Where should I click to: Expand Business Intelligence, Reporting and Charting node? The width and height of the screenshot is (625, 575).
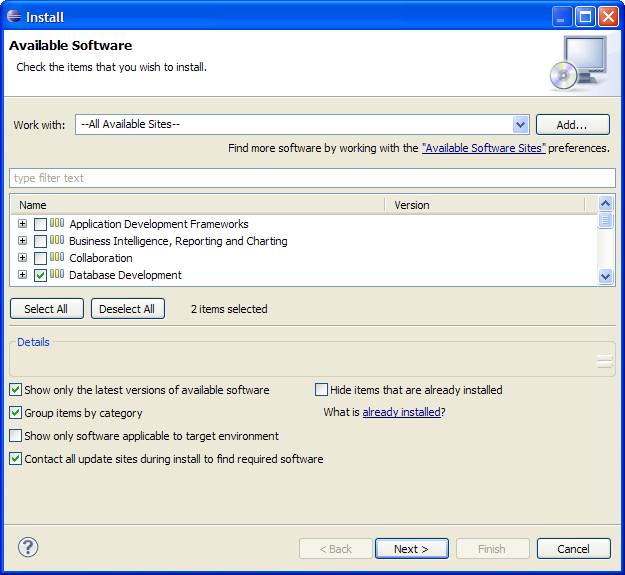click(x=22, y=241)
